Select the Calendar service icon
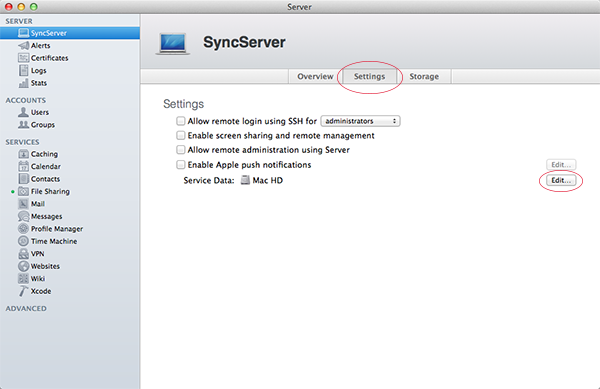 [23, 166]
